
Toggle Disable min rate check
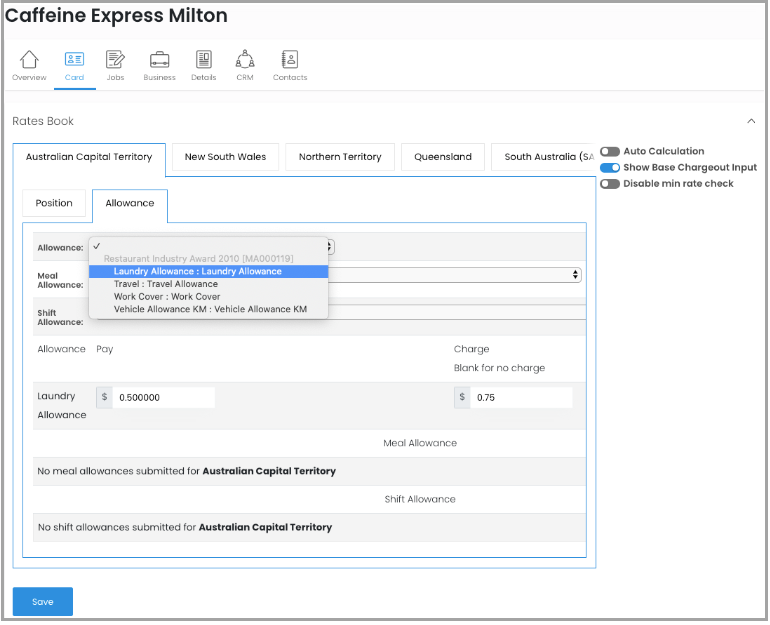pyautogui.click(x=610, y=184)
